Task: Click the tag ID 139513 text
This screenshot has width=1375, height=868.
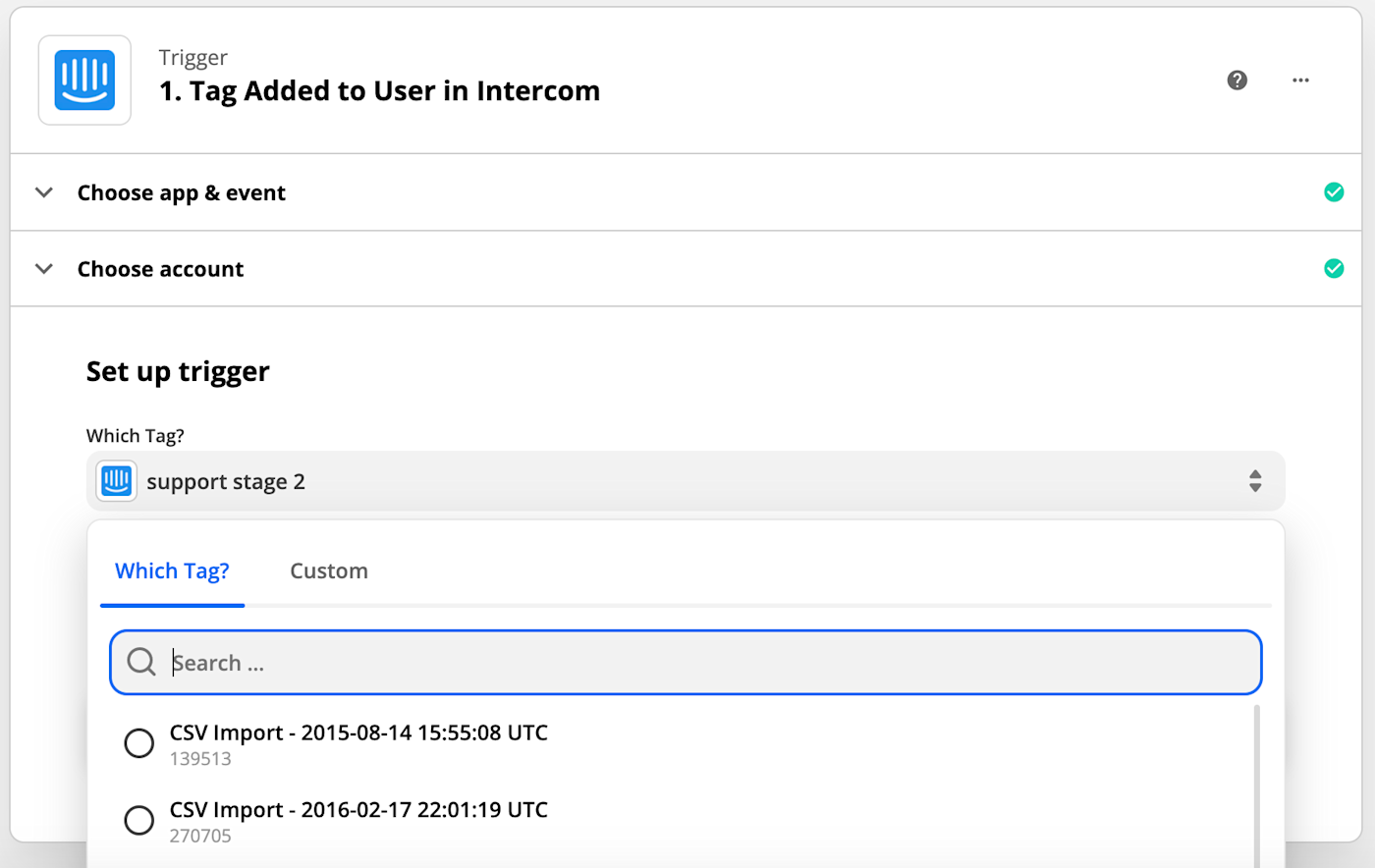Action: pos(200,759)
